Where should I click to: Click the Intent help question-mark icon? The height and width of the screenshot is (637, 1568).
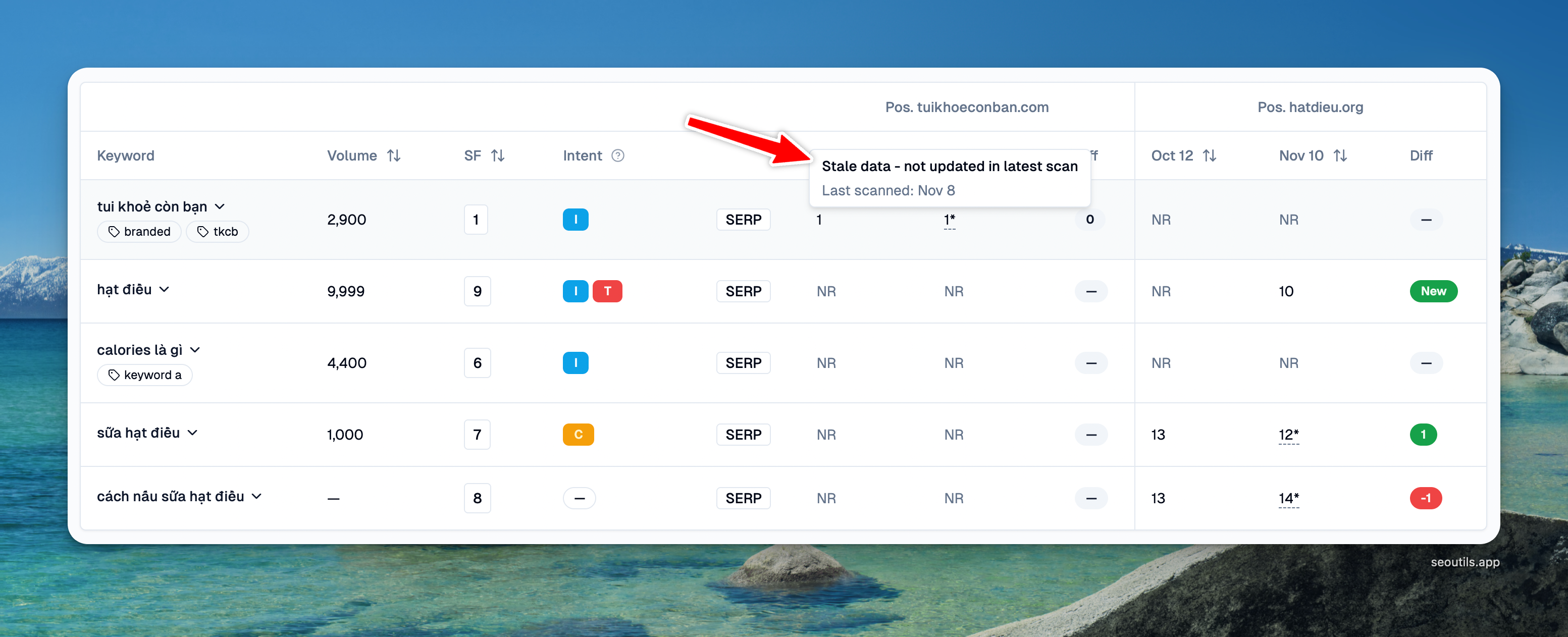tap(617, 156)
